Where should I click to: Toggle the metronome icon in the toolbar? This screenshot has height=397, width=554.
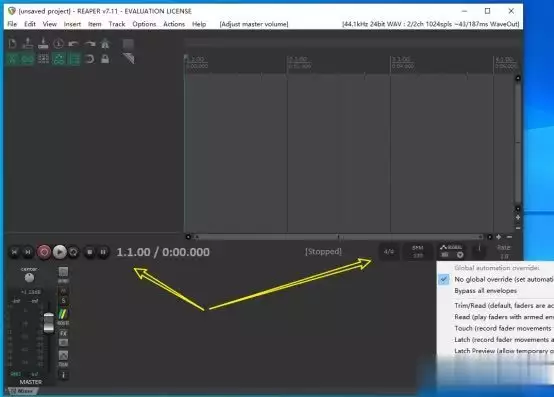[105, 43]
